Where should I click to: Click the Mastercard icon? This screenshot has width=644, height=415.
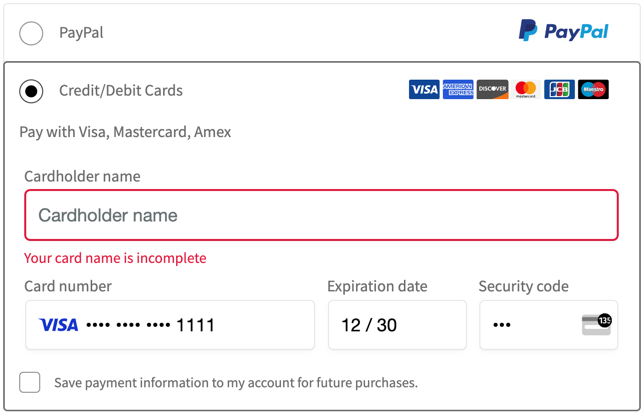[526, 89]
